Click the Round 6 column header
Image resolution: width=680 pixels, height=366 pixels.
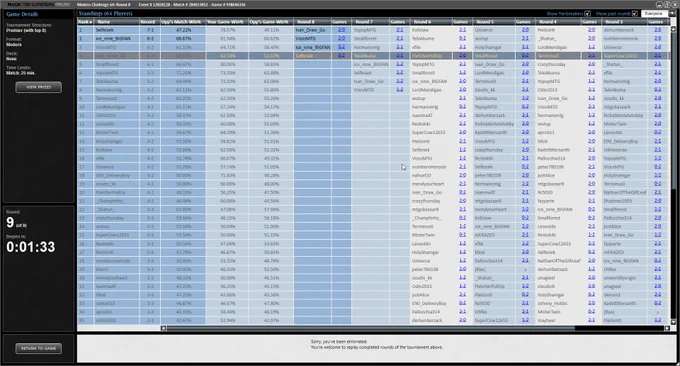(431, 22)
